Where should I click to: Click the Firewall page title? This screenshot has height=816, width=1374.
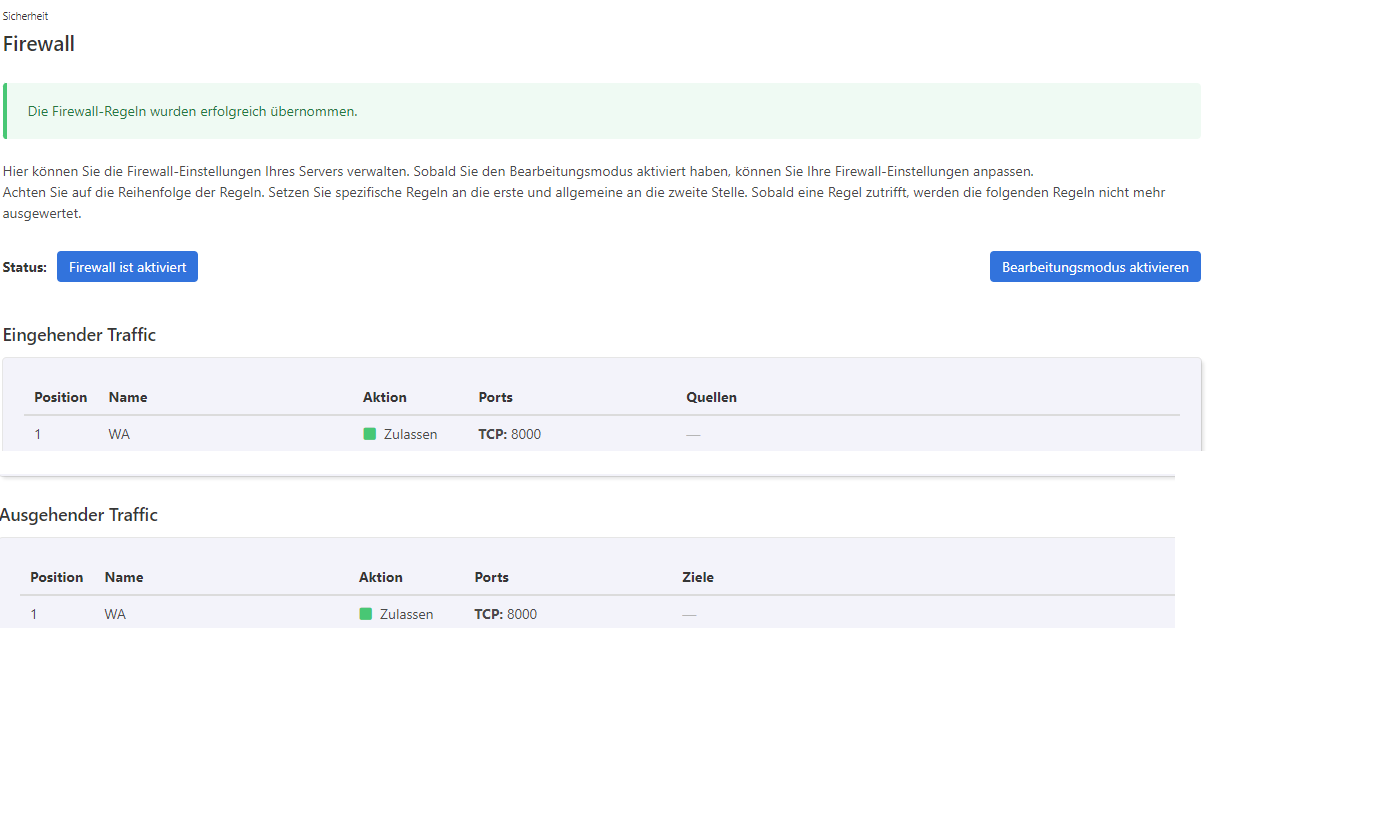coord(39,44)
